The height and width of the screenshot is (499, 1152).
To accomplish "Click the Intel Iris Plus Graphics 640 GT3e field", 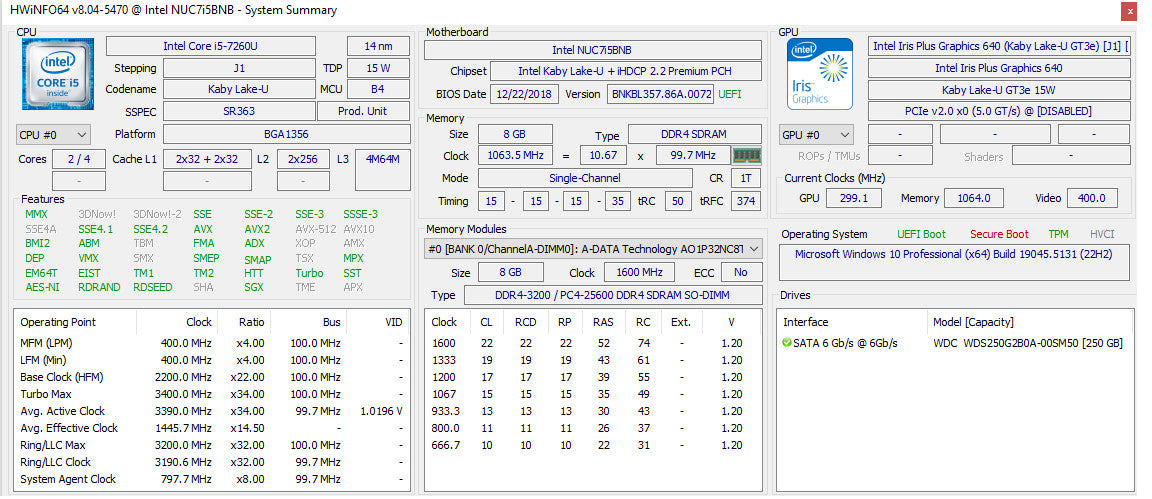I will [x=999, y=46].
